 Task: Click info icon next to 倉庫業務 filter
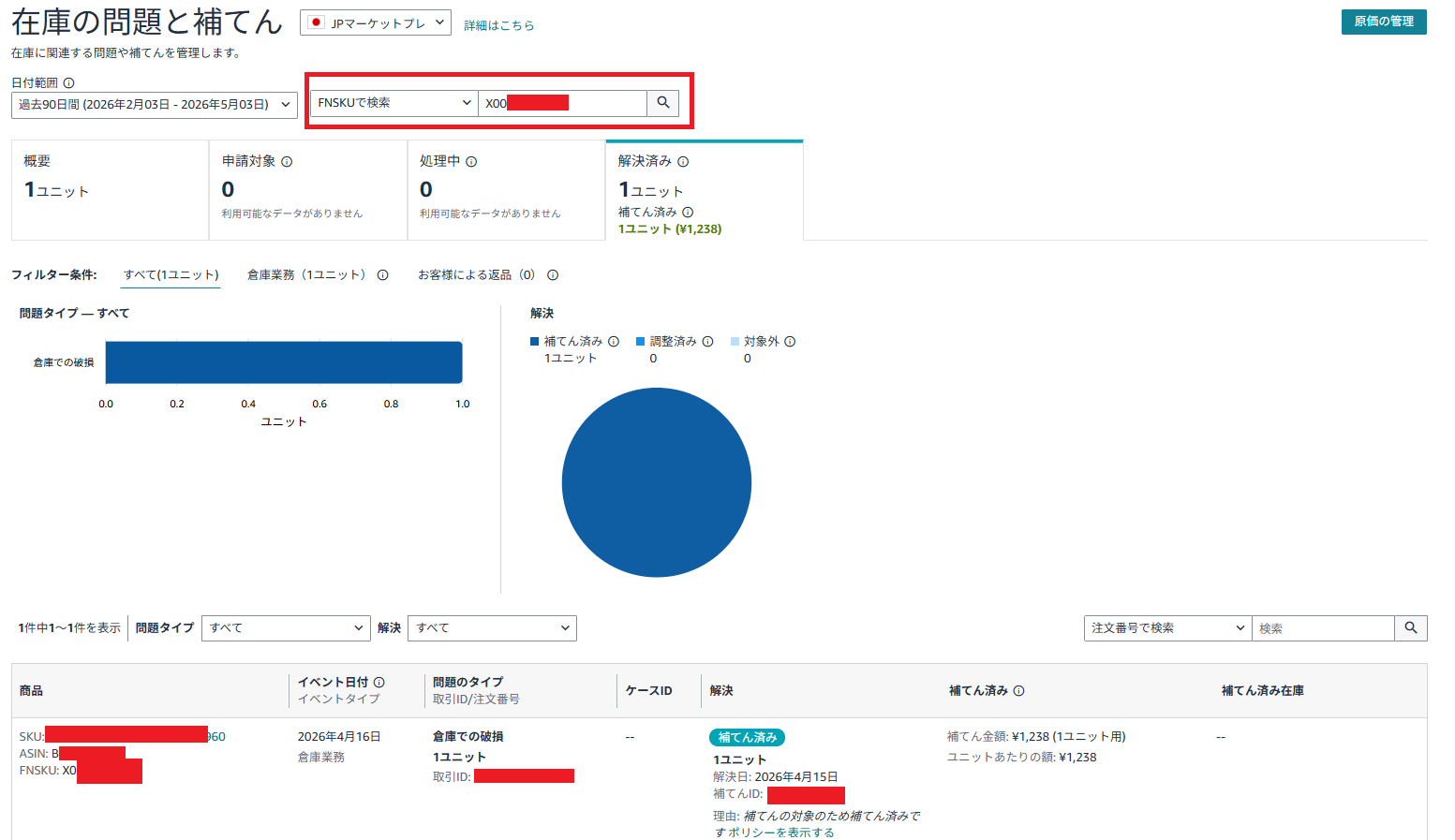coord(382,275)
